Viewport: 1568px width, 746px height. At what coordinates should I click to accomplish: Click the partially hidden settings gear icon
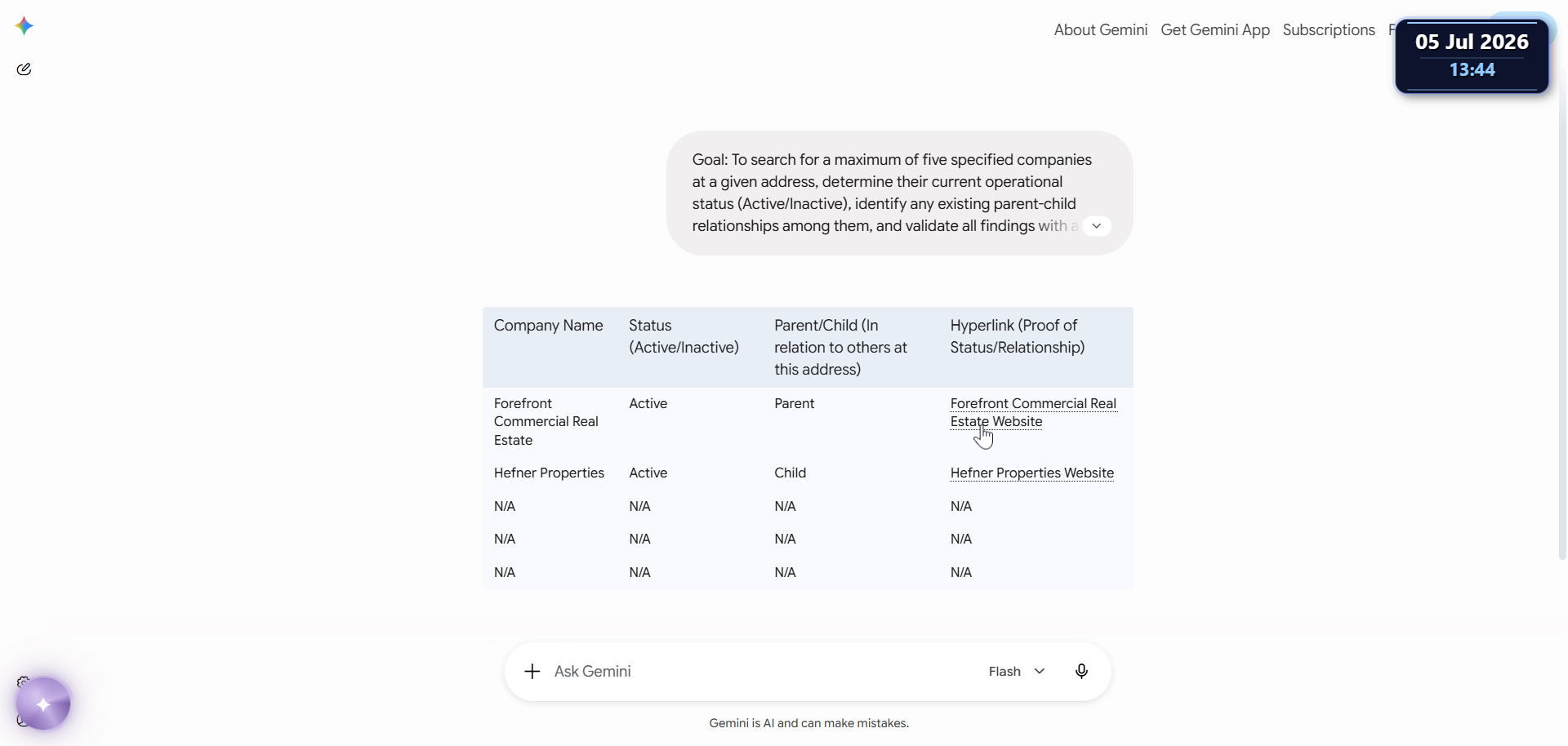point(24,682)
